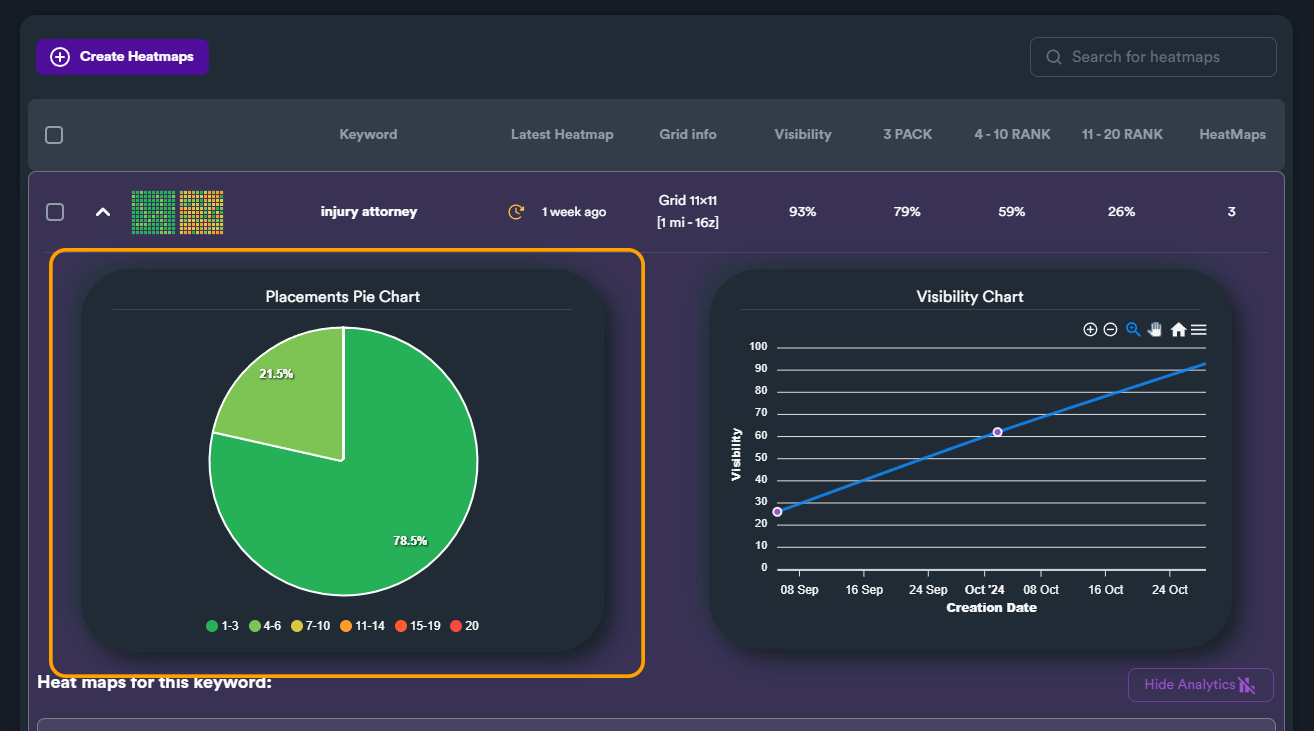This screenshot has height=731, width=1314.
Task: Click the Visibility Chart title
Action: [x=970, y=297]
